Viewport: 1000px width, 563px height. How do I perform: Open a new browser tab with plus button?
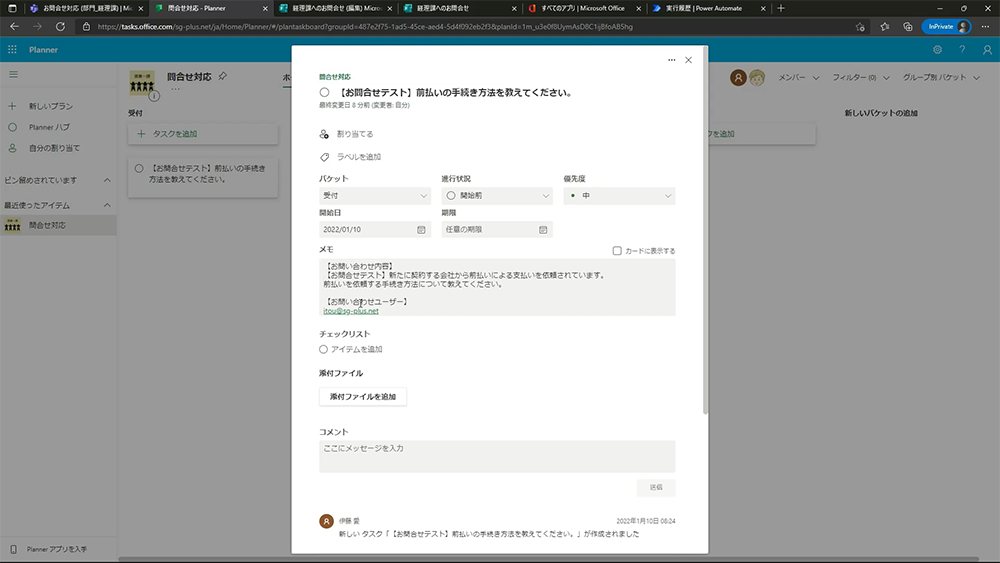pos(781,8)
